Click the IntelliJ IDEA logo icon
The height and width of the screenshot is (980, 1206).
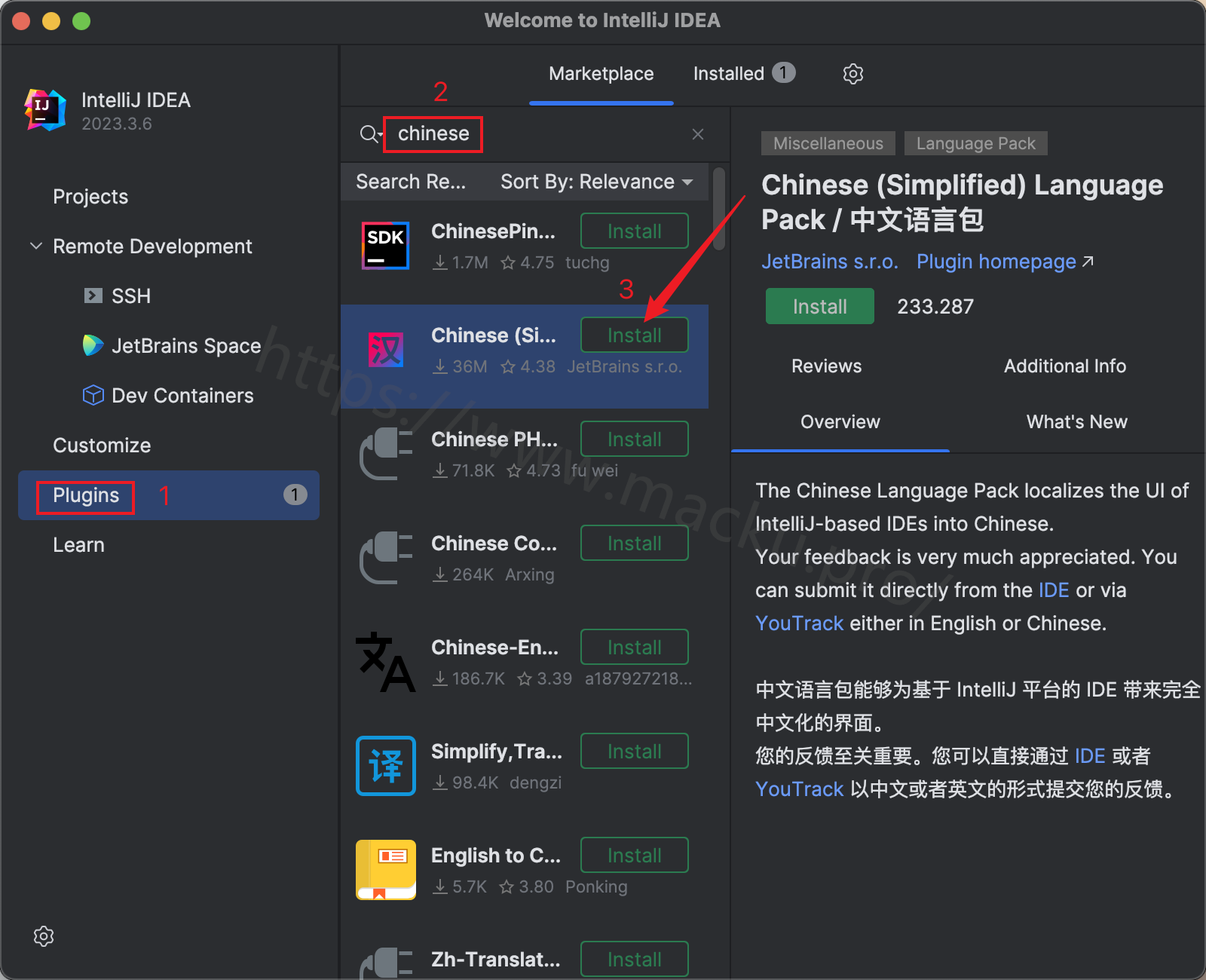coord(45,110)
